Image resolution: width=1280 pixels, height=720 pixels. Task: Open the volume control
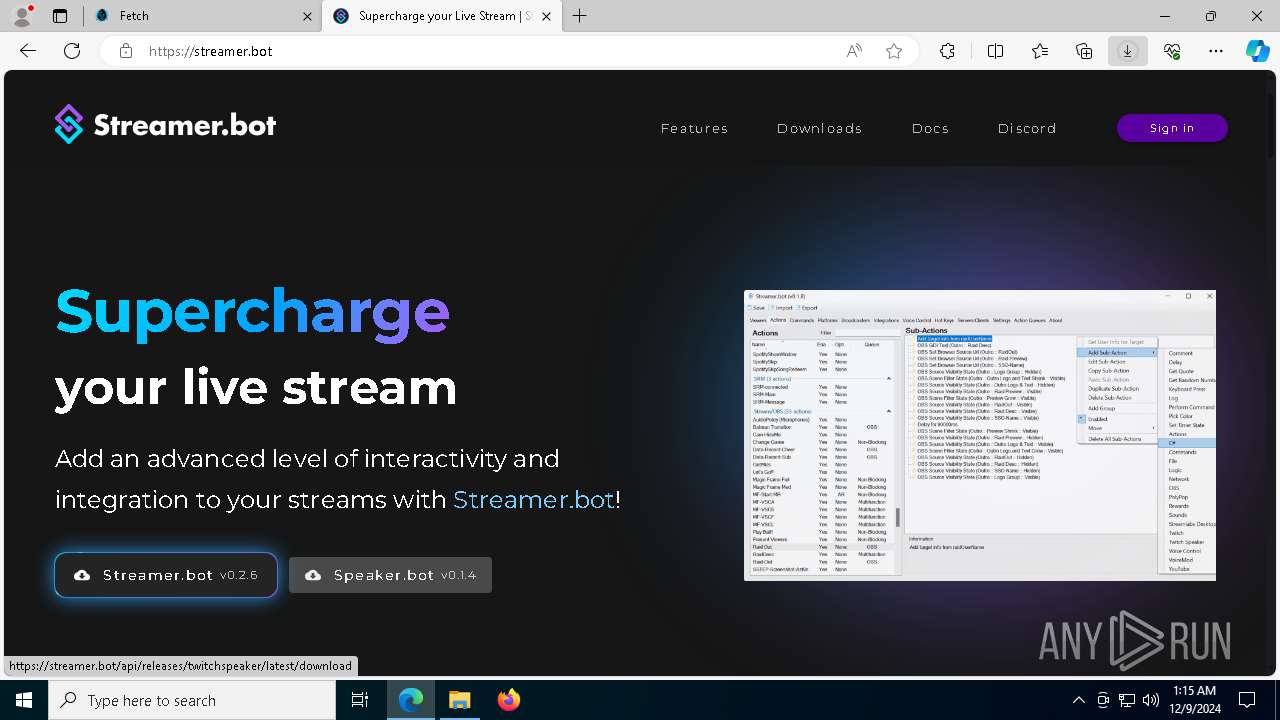[1151, 700]
